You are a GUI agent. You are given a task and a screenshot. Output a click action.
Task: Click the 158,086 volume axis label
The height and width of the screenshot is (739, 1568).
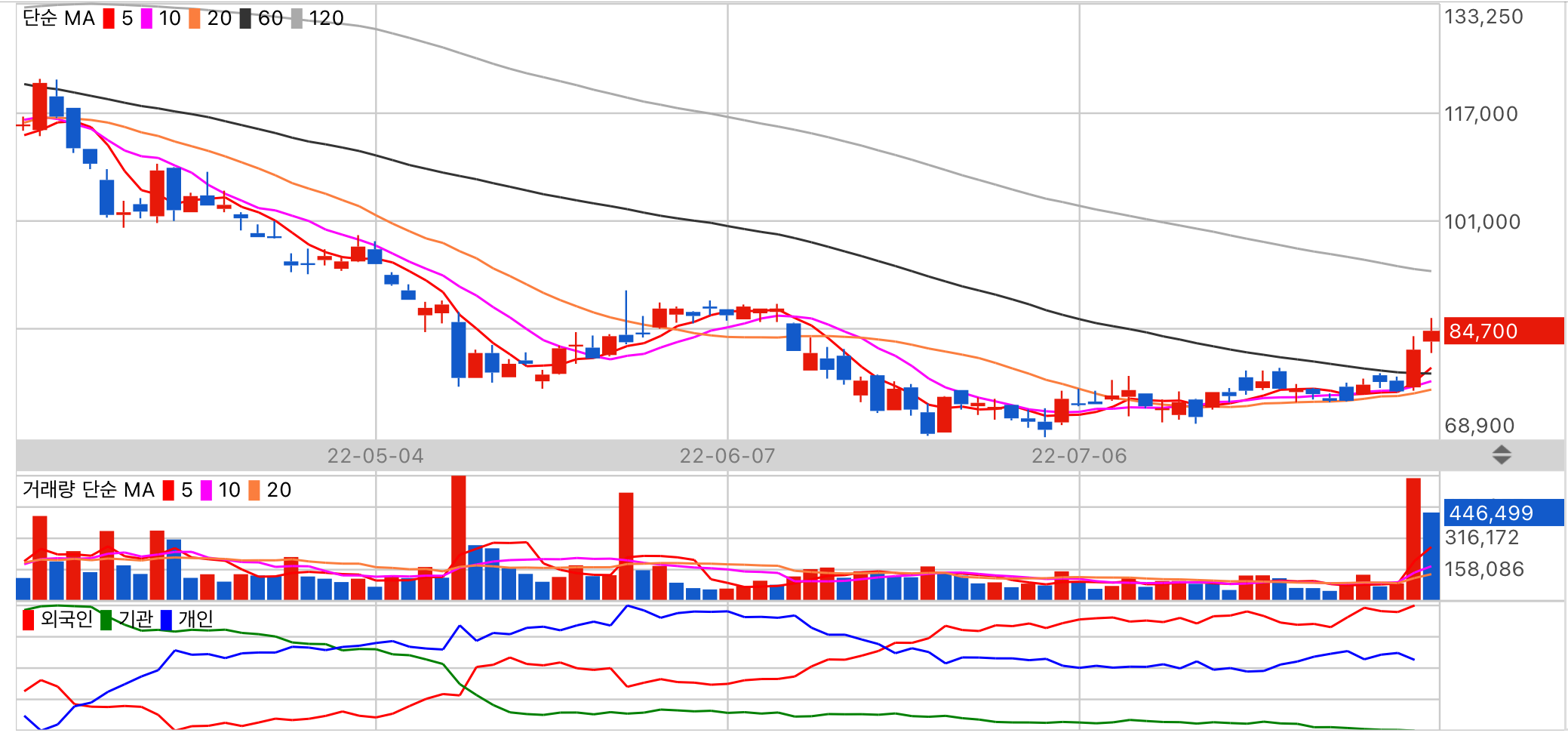click(1483, 569)
